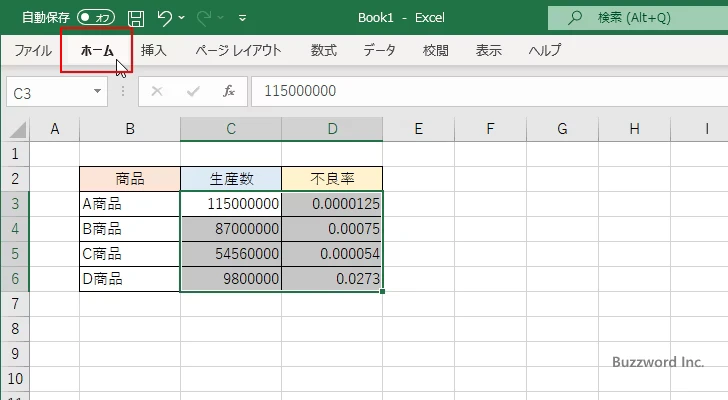Open the ファイル tab
This screenshot has height=400, width=728.
pyautogui.click(x=32, y=50)
